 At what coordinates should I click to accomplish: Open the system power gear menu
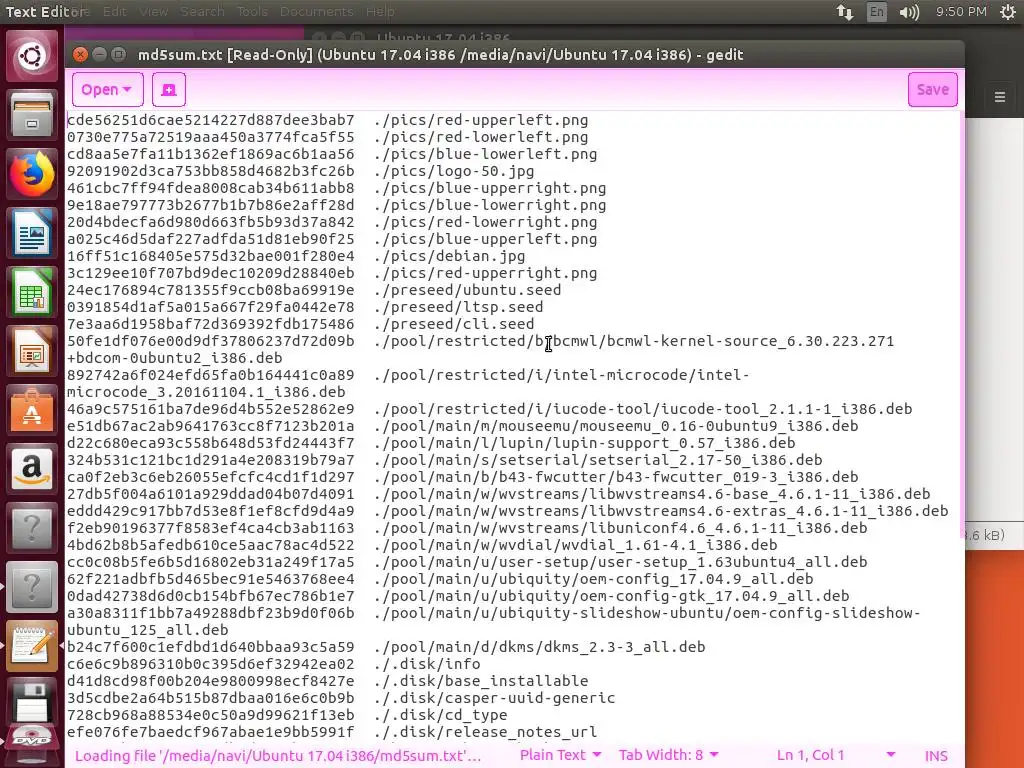(x=1008, y=12)
